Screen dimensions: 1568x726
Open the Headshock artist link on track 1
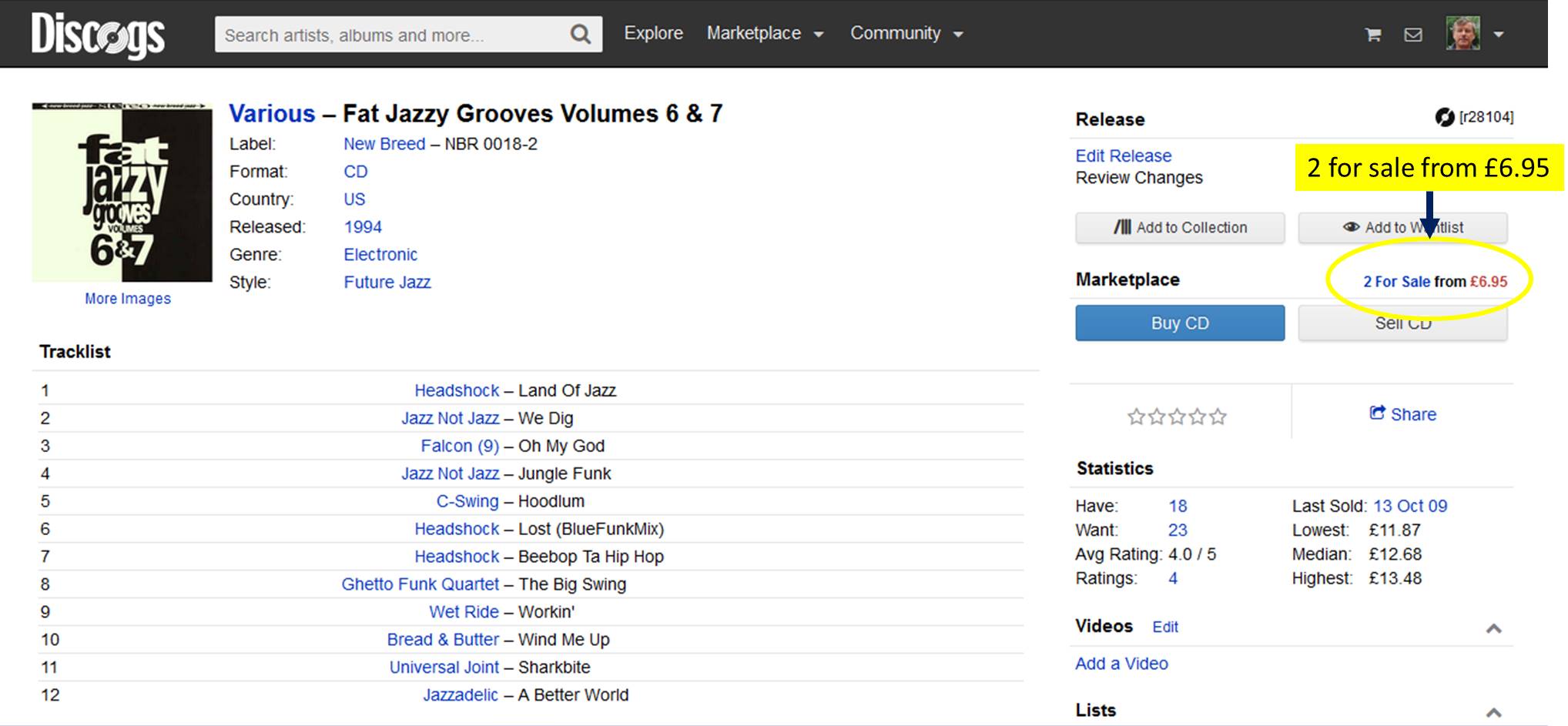pyautogui.click(x=457, y=391)
